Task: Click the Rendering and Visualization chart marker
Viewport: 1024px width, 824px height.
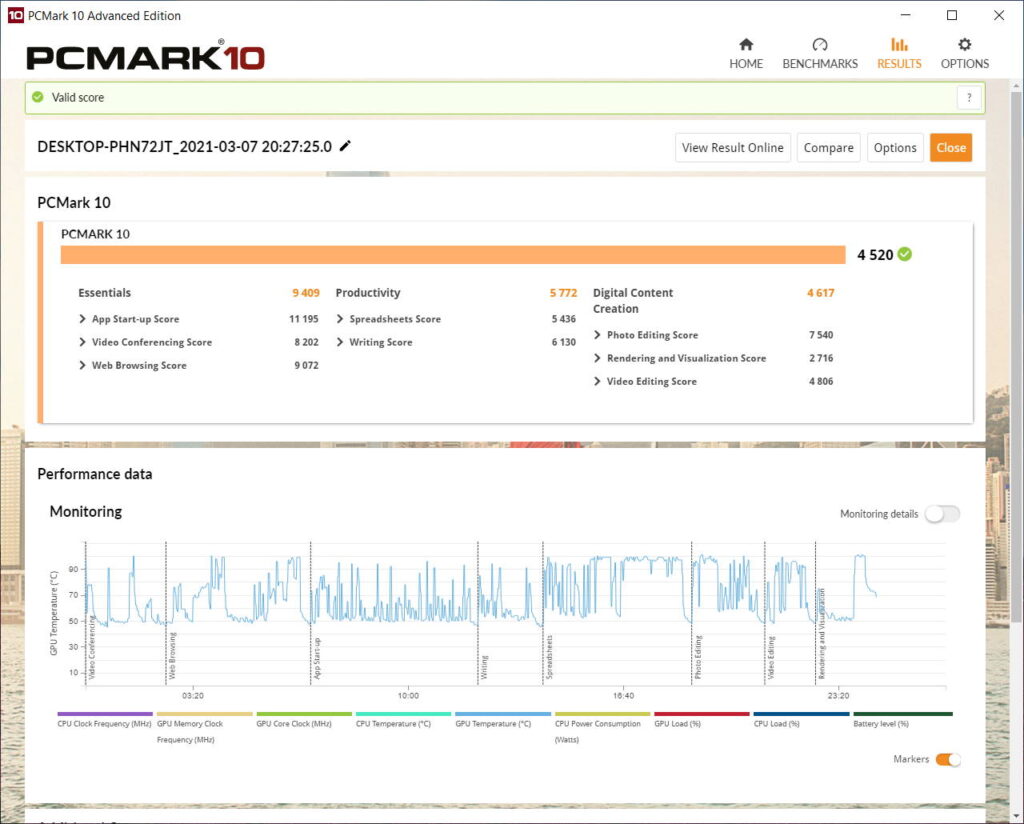Action: [x=822, y=633]
